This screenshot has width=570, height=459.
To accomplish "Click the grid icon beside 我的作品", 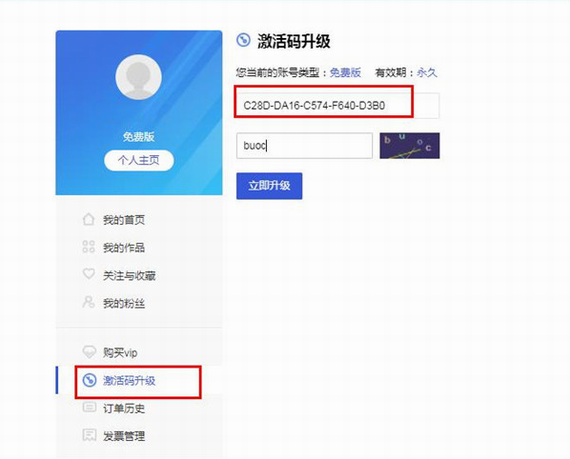I will [x=88, y=247].
